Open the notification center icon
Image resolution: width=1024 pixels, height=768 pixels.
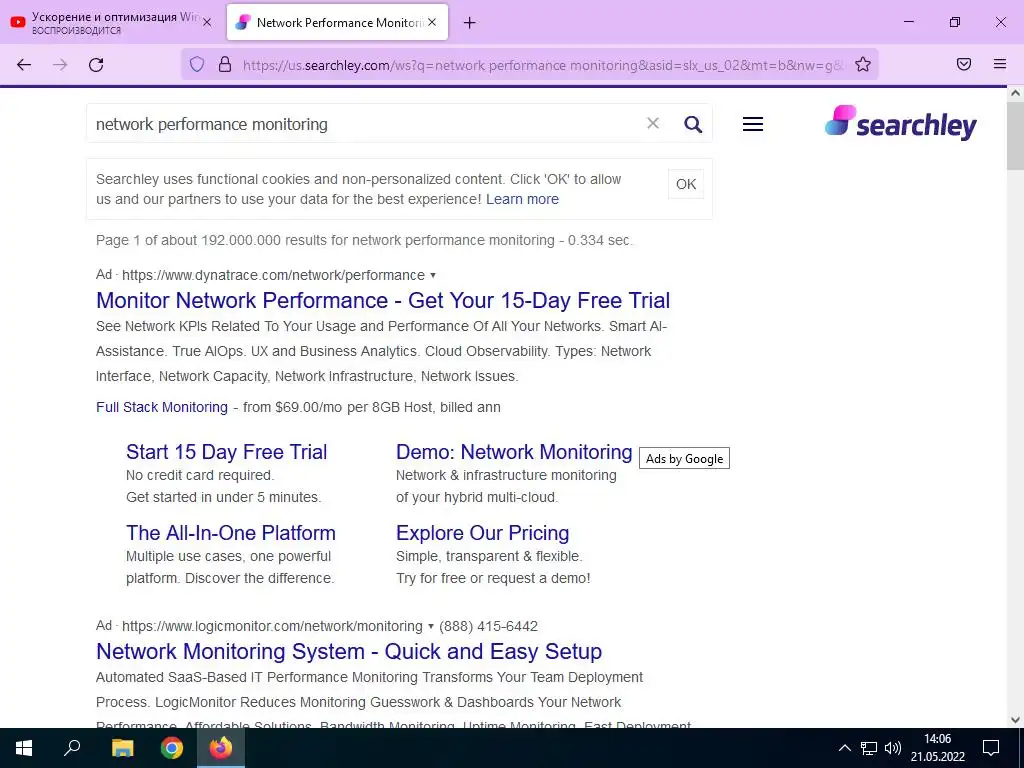(991, 748)
